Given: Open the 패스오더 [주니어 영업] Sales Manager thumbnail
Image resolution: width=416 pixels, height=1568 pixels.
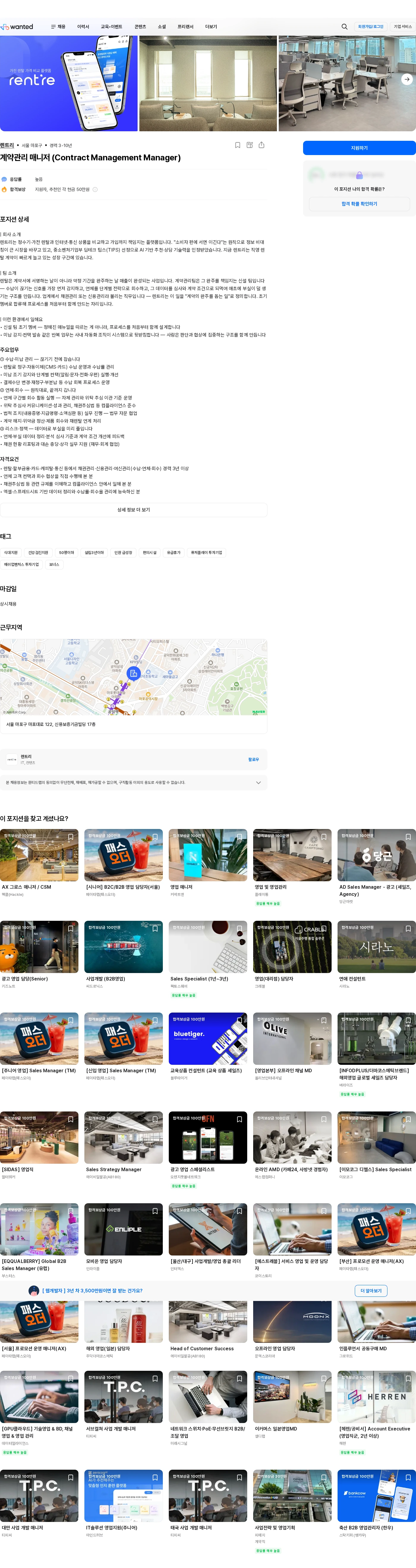Looking at the screenshot, I should click(x=39, y=1038).
